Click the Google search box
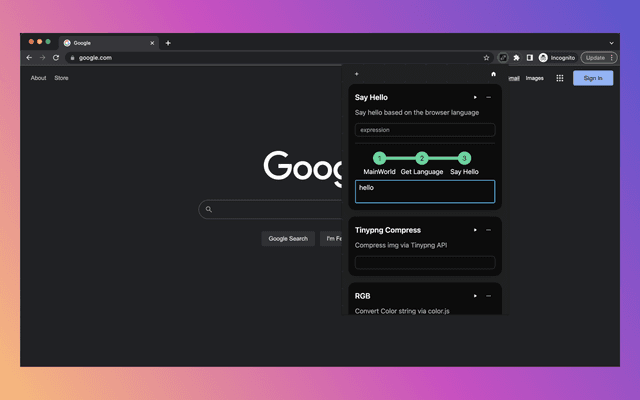This screenshot has width=640, height=400. point(270,209)
